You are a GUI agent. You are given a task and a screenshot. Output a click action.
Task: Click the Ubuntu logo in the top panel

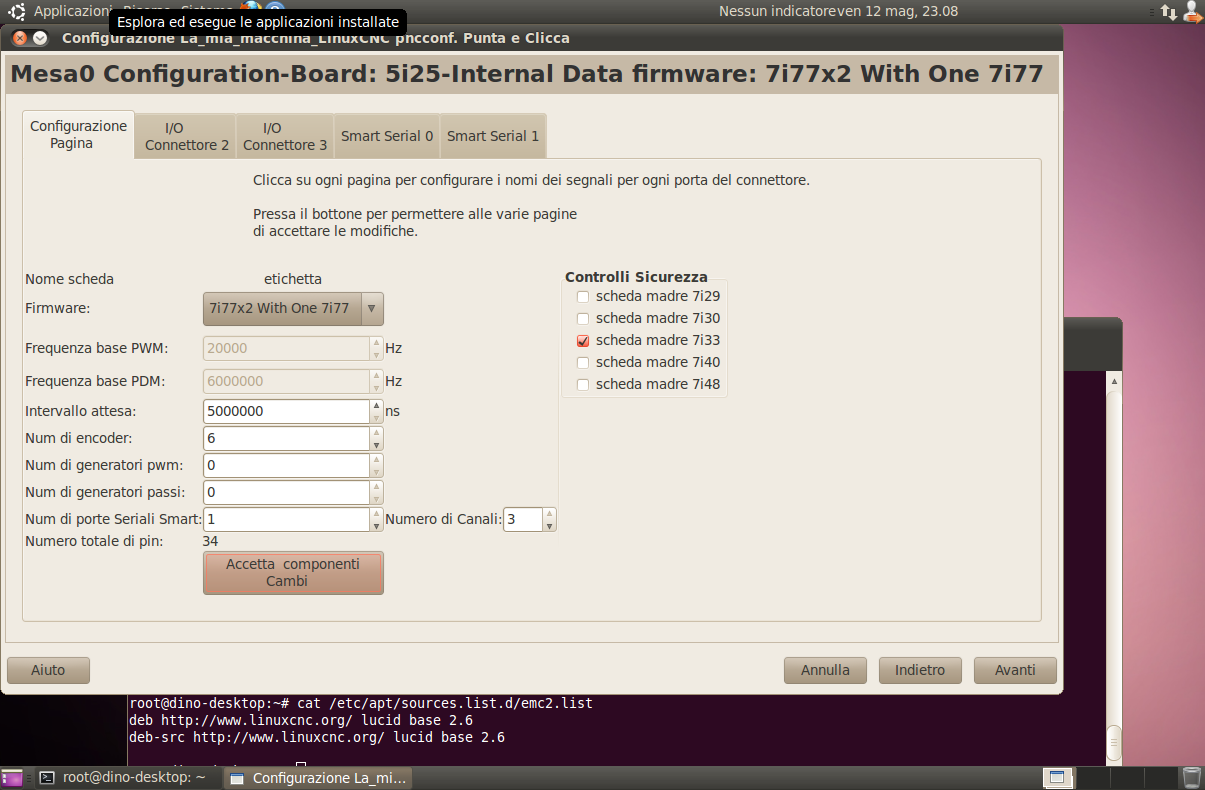pos(17,11)
